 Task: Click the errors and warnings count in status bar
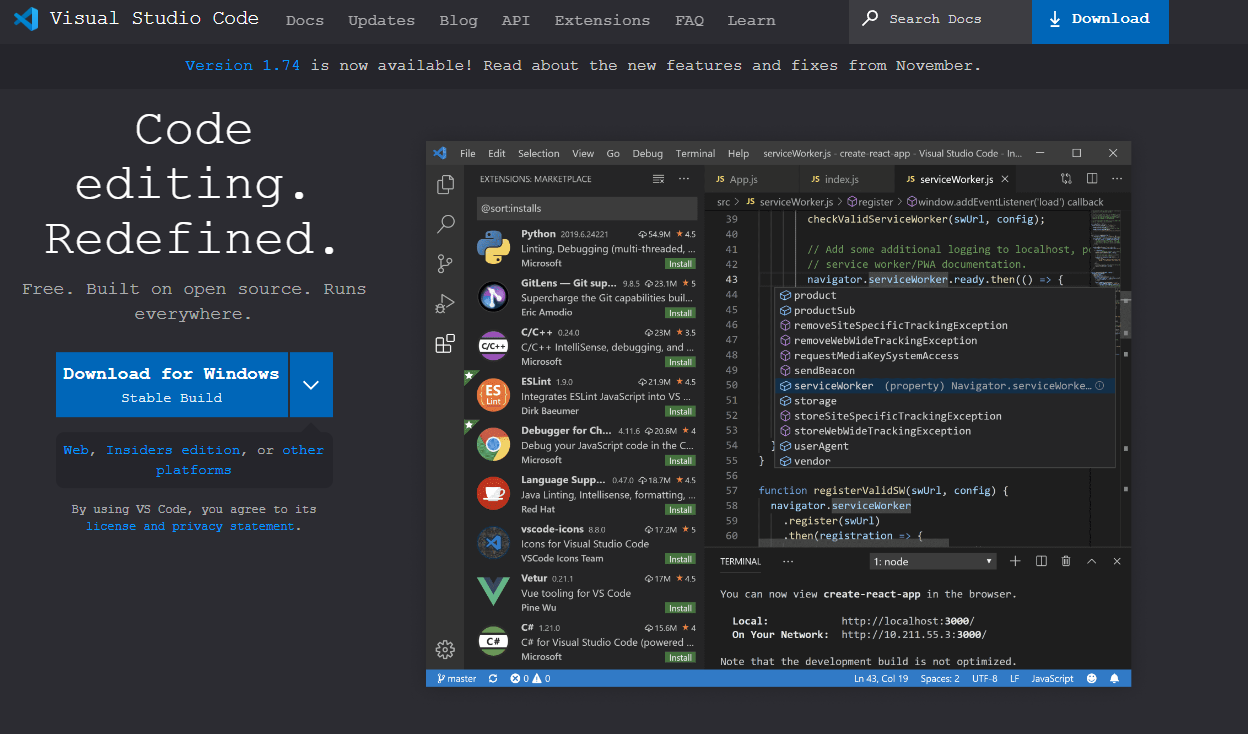[x=530, y=678]
